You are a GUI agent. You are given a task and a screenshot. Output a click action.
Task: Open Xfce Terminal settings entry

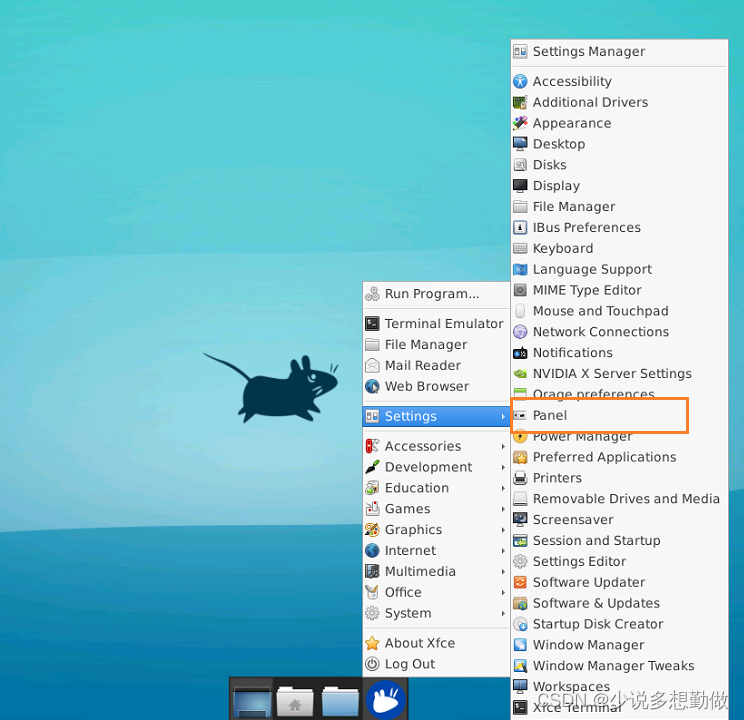pos(619,708)
